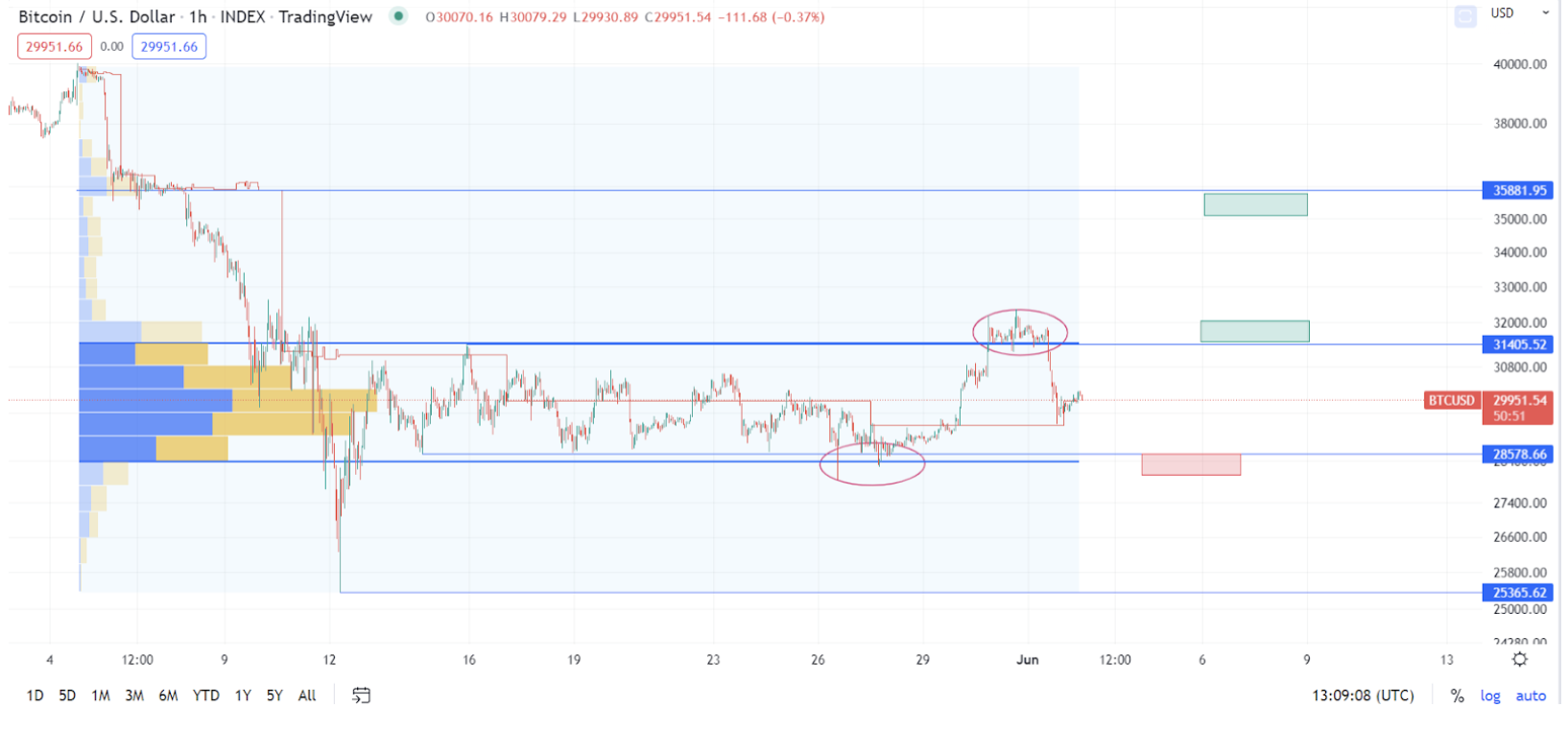Toggle percent scale mode
Viewport: 1568px width, 731px height.
pyautogui.click(x=1457, y=696)
